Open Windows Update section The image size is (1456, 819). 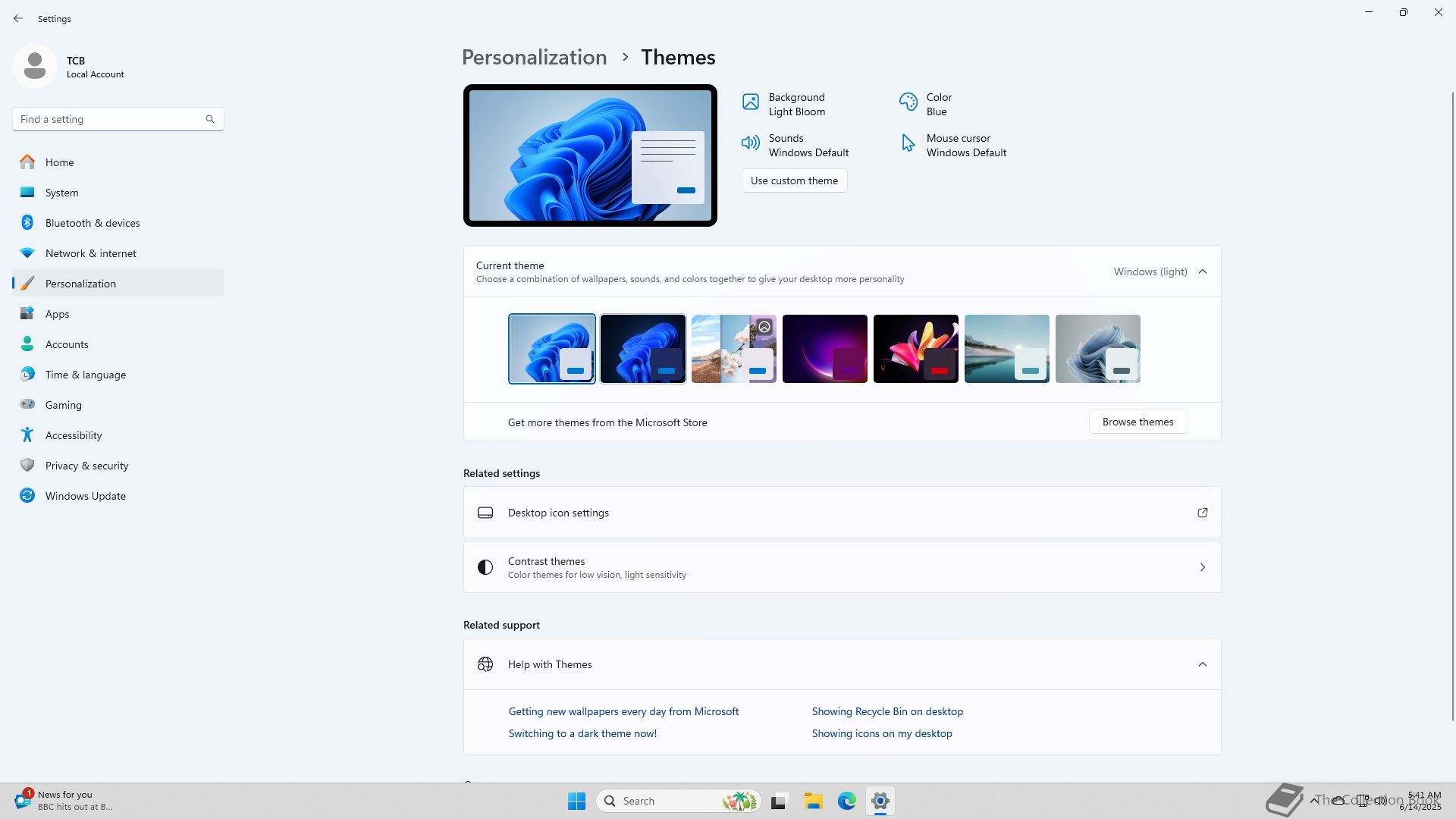(85, 496)
